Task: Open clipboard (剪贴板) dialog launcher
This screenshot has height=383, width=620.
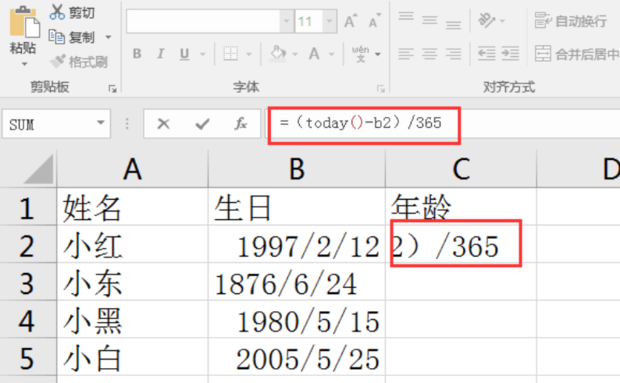Action: (x=113, y=89)
